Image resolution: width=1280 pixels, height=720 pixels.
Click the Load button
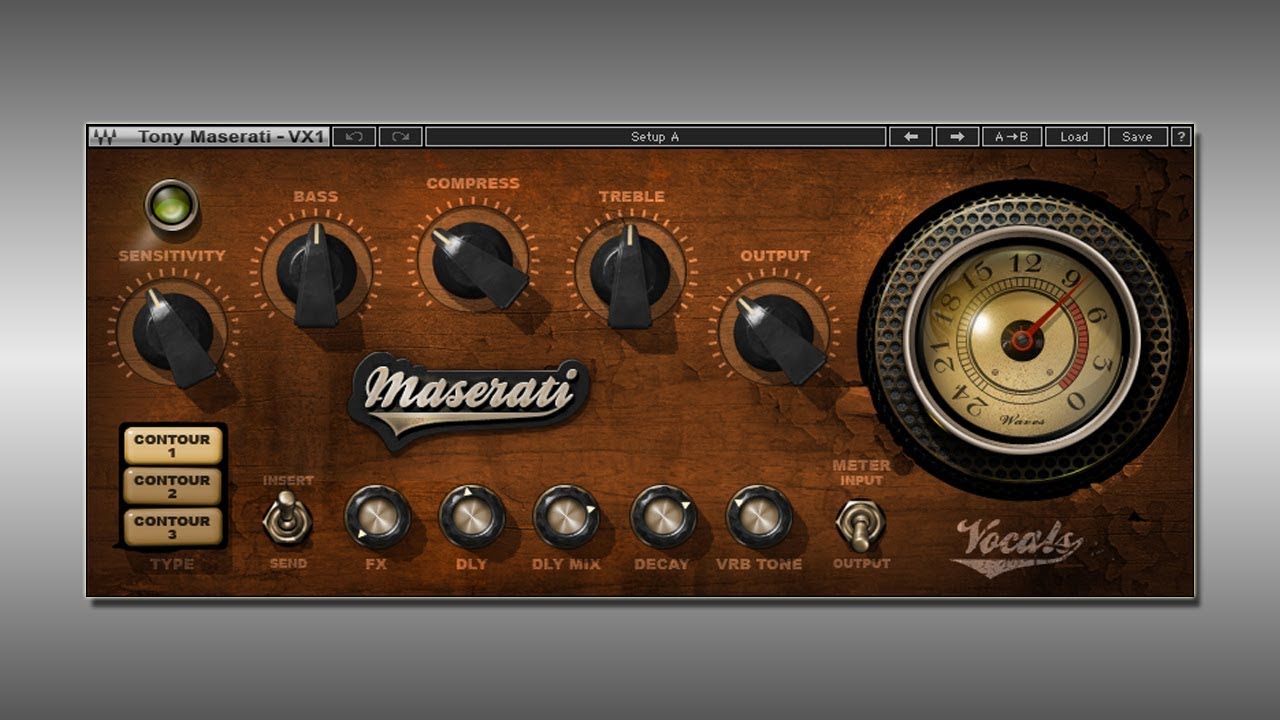(x=1074, y=137)
